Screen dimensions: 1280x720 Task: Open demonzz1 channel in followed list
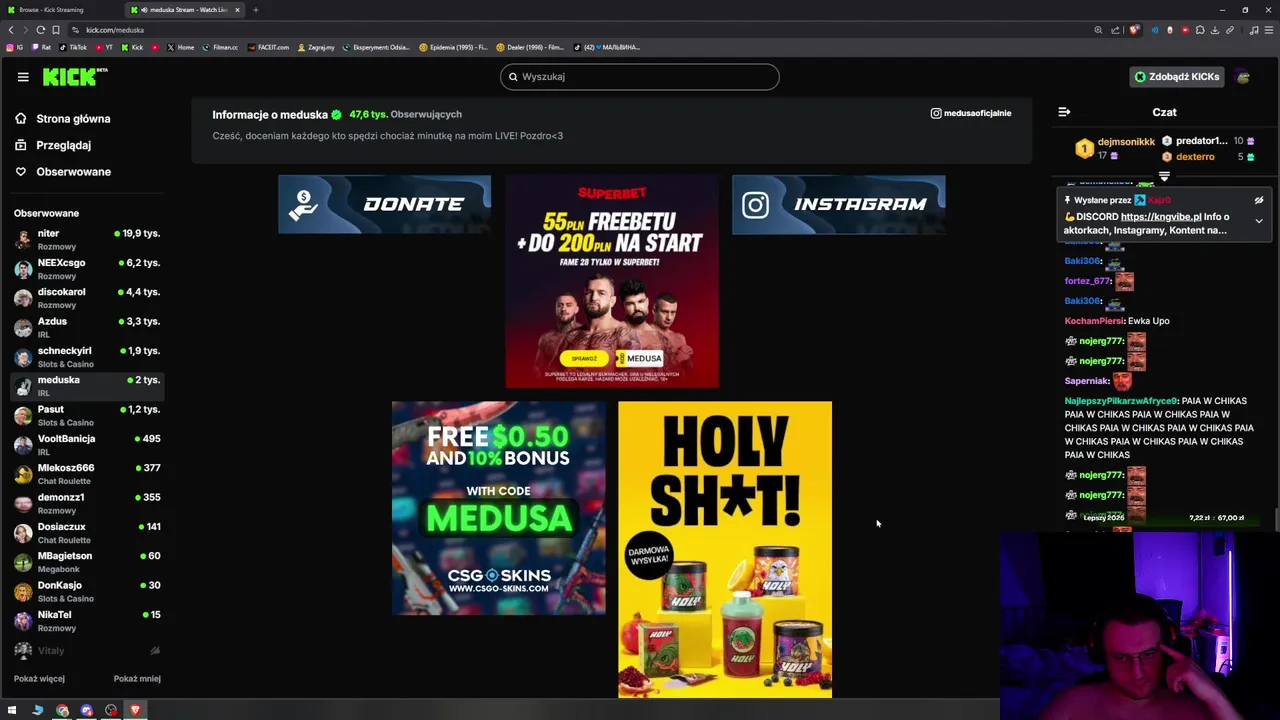87,503
